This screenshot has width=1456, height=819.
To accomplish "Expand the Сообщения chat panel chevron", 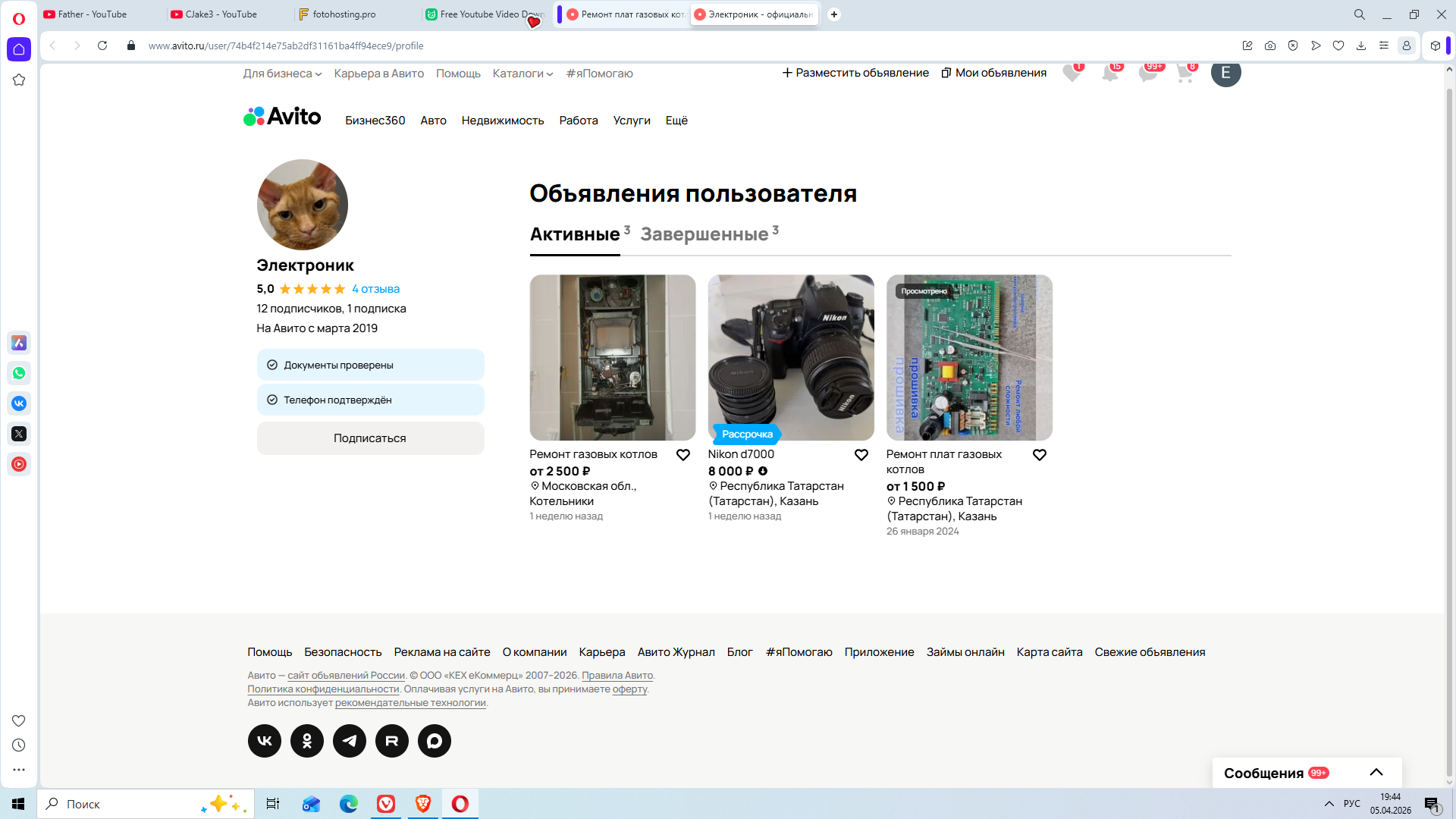I will point(1376,773).
